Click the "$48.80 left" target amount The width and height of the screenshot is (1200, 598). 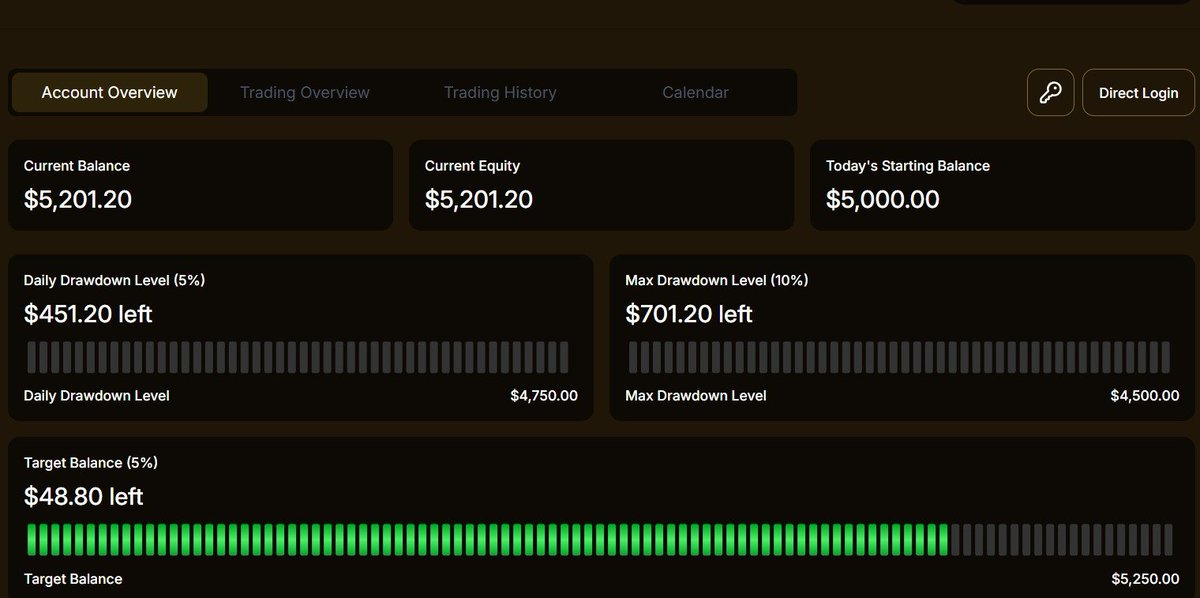(x=84, y=496)
